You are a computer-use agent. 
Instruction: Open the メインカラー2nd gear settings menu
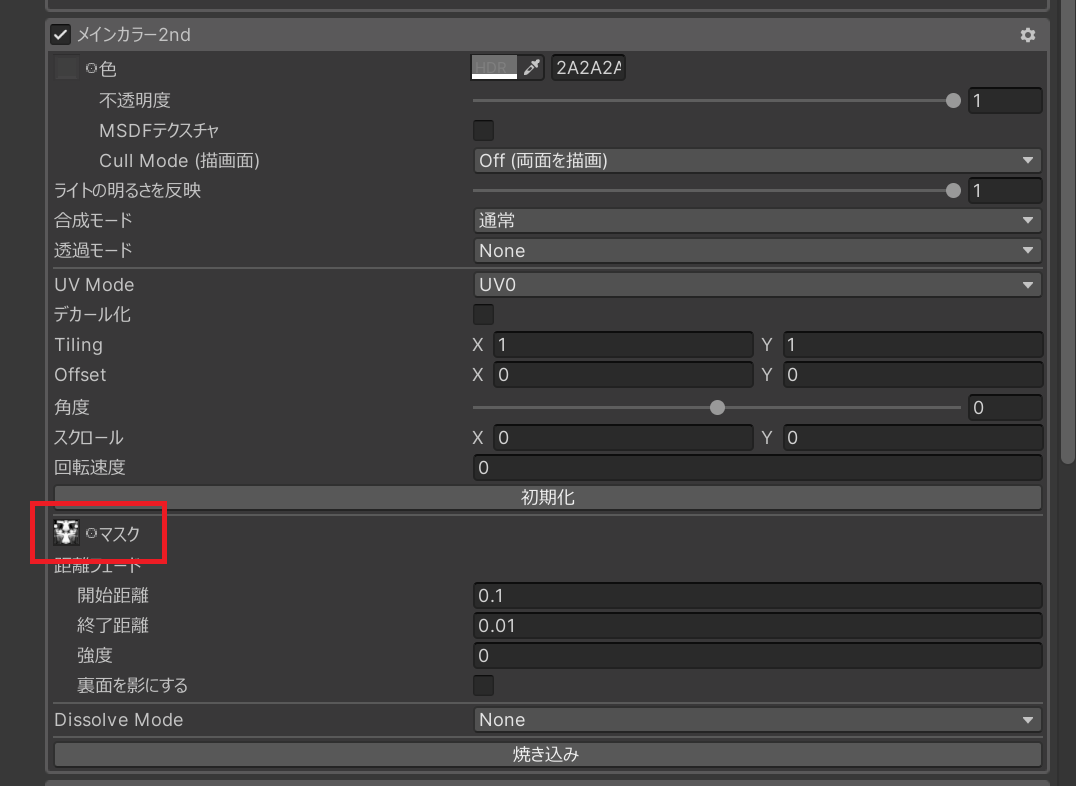[1027, 35]
